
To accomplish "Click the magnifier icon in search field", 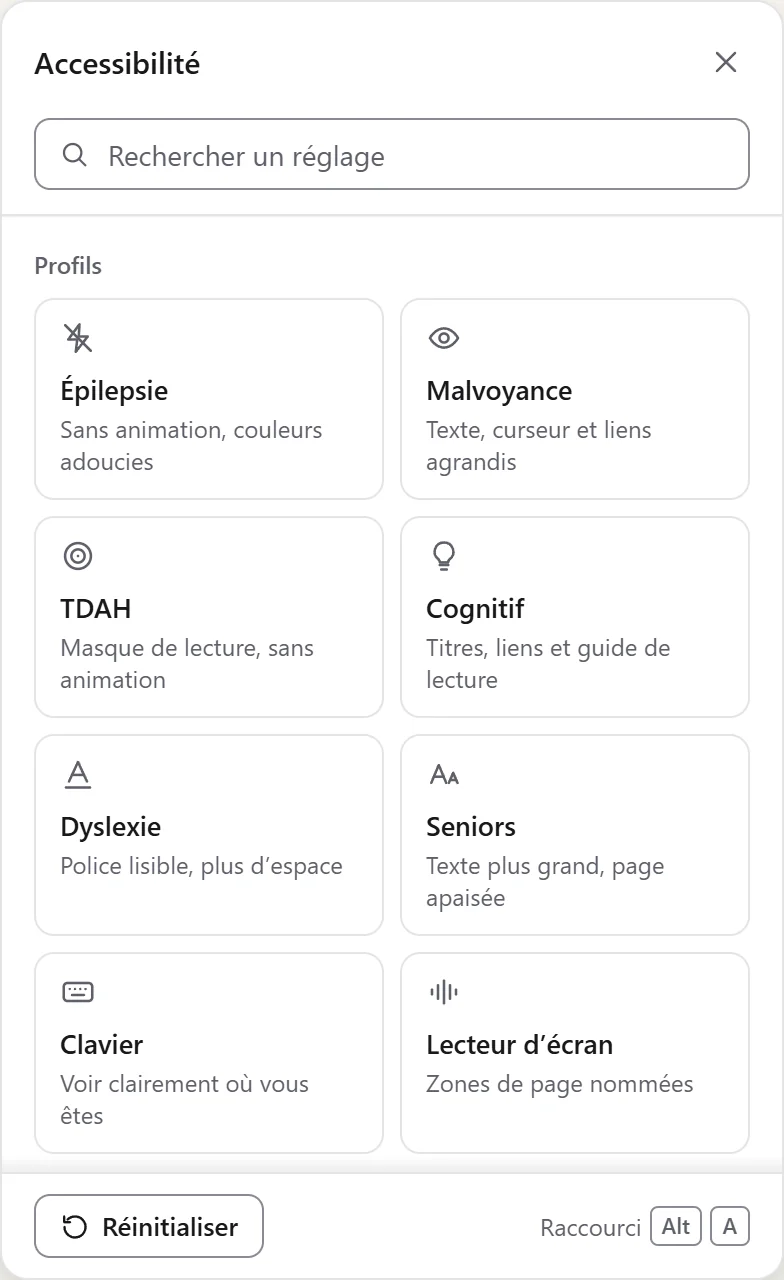I will (74, 155).
